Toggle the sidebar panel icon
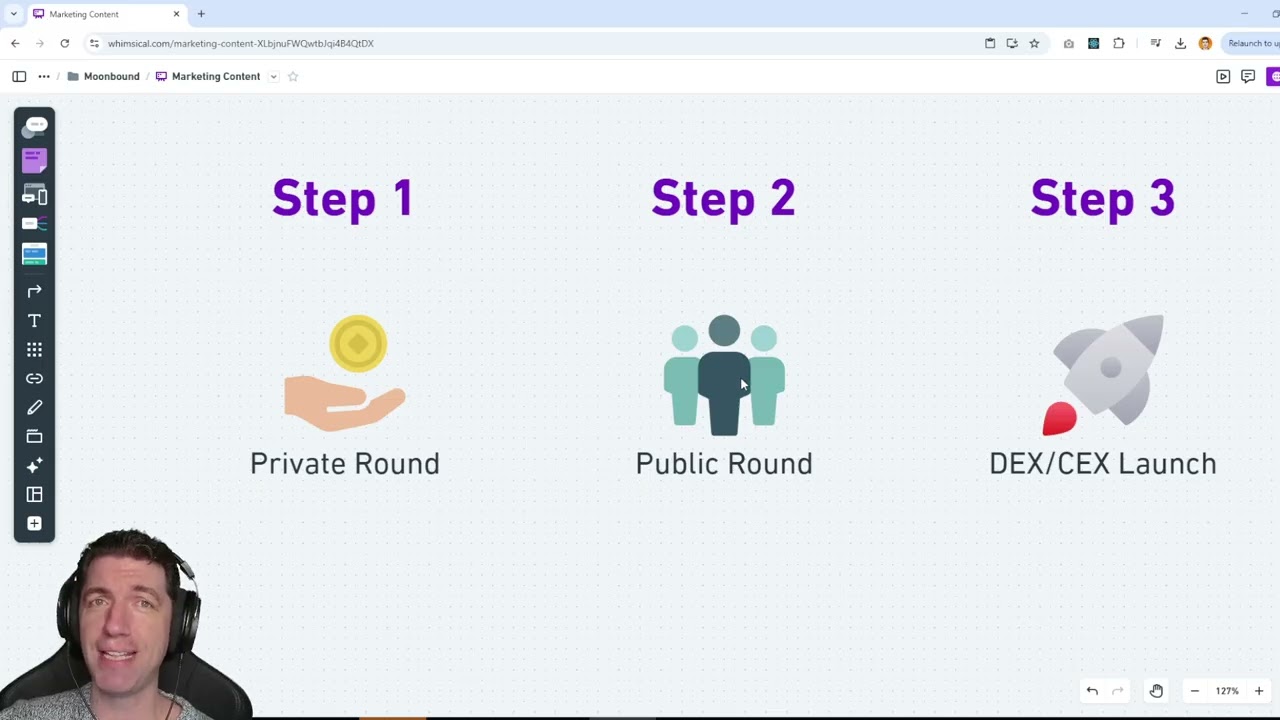The width and height of the screenshot is (1280, 720). 19,76
